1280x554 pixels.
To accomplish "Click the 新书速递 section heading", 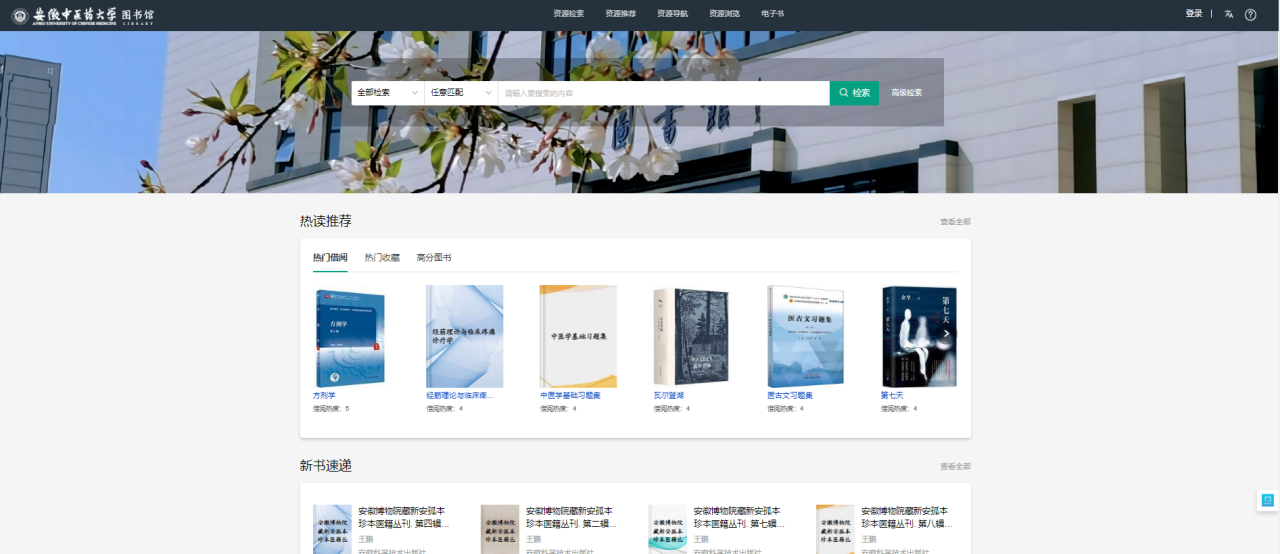I will point(326,466).
